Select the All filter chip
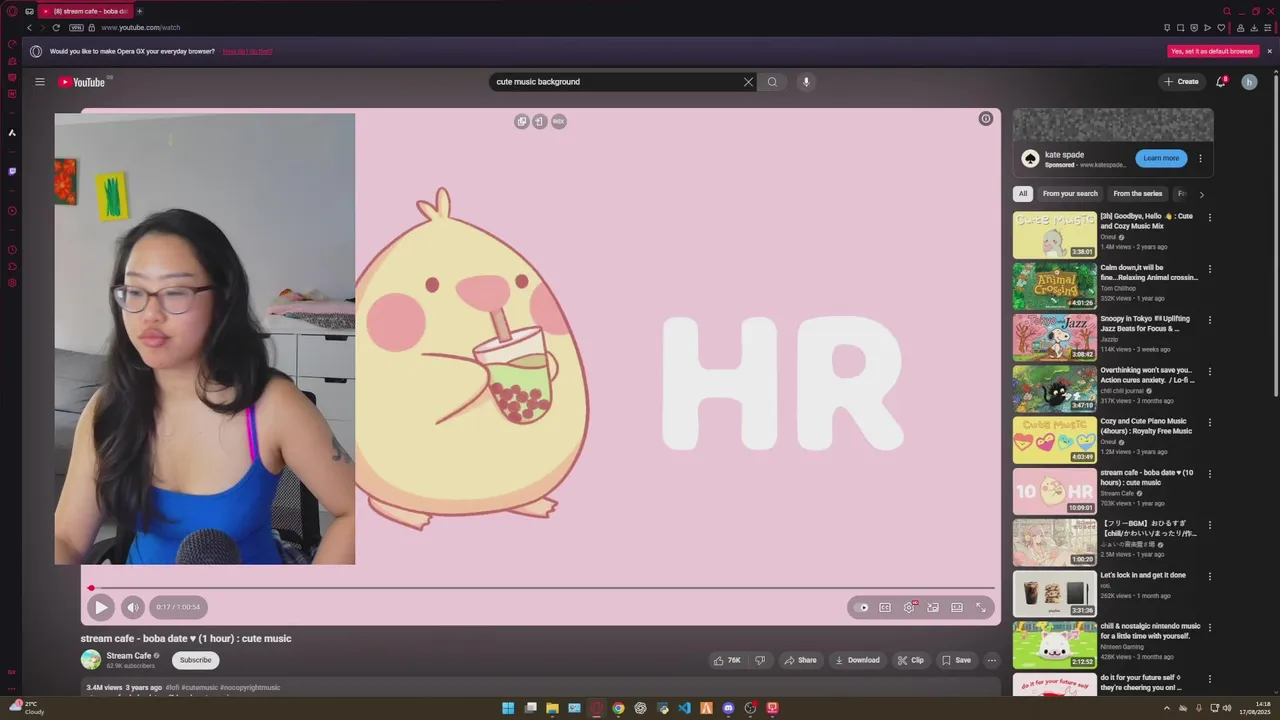Viewport: 1280px width, 720px height. point(1022,194)
